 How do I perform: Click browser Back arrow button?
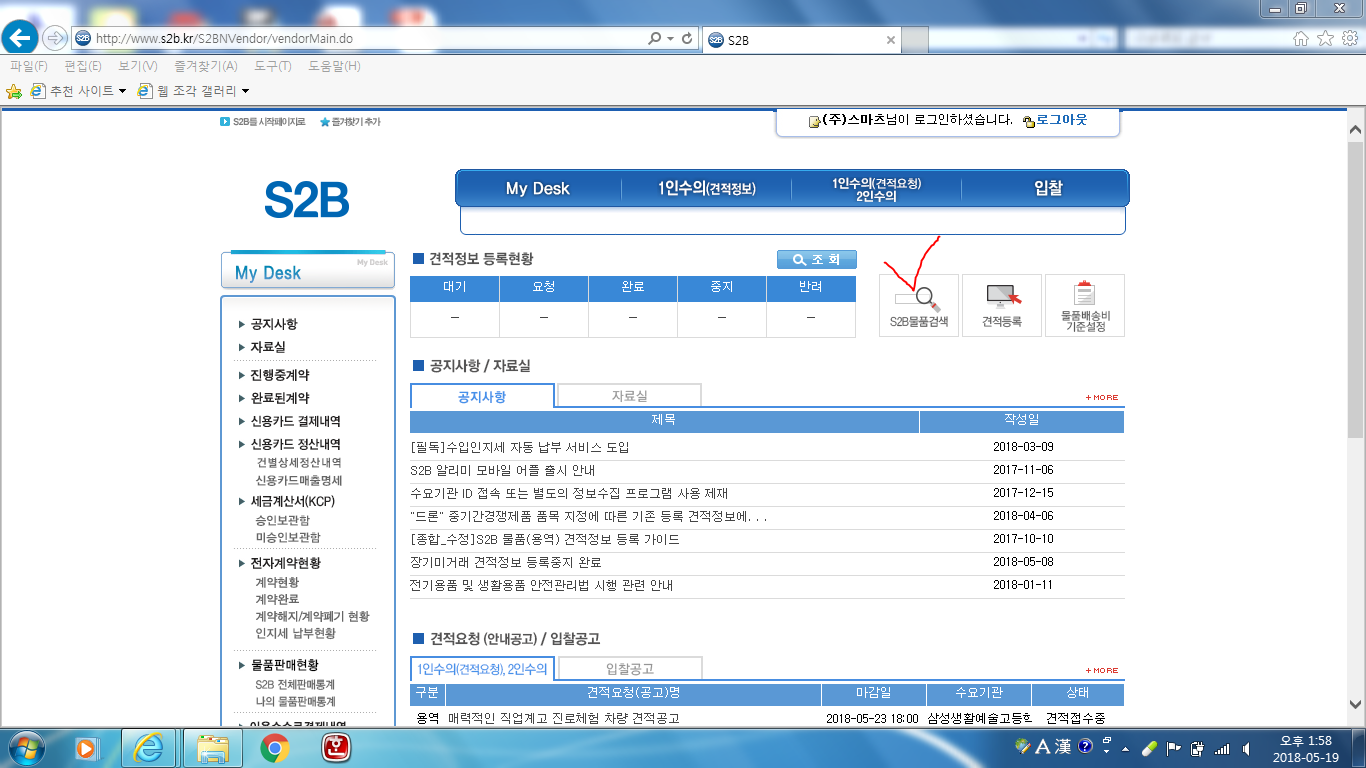tap(21, 38)
